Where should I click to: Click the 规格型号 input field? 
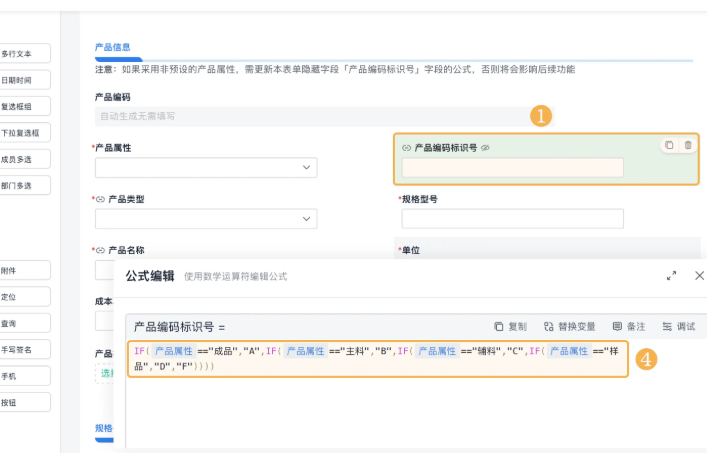(x=513, y=219)
